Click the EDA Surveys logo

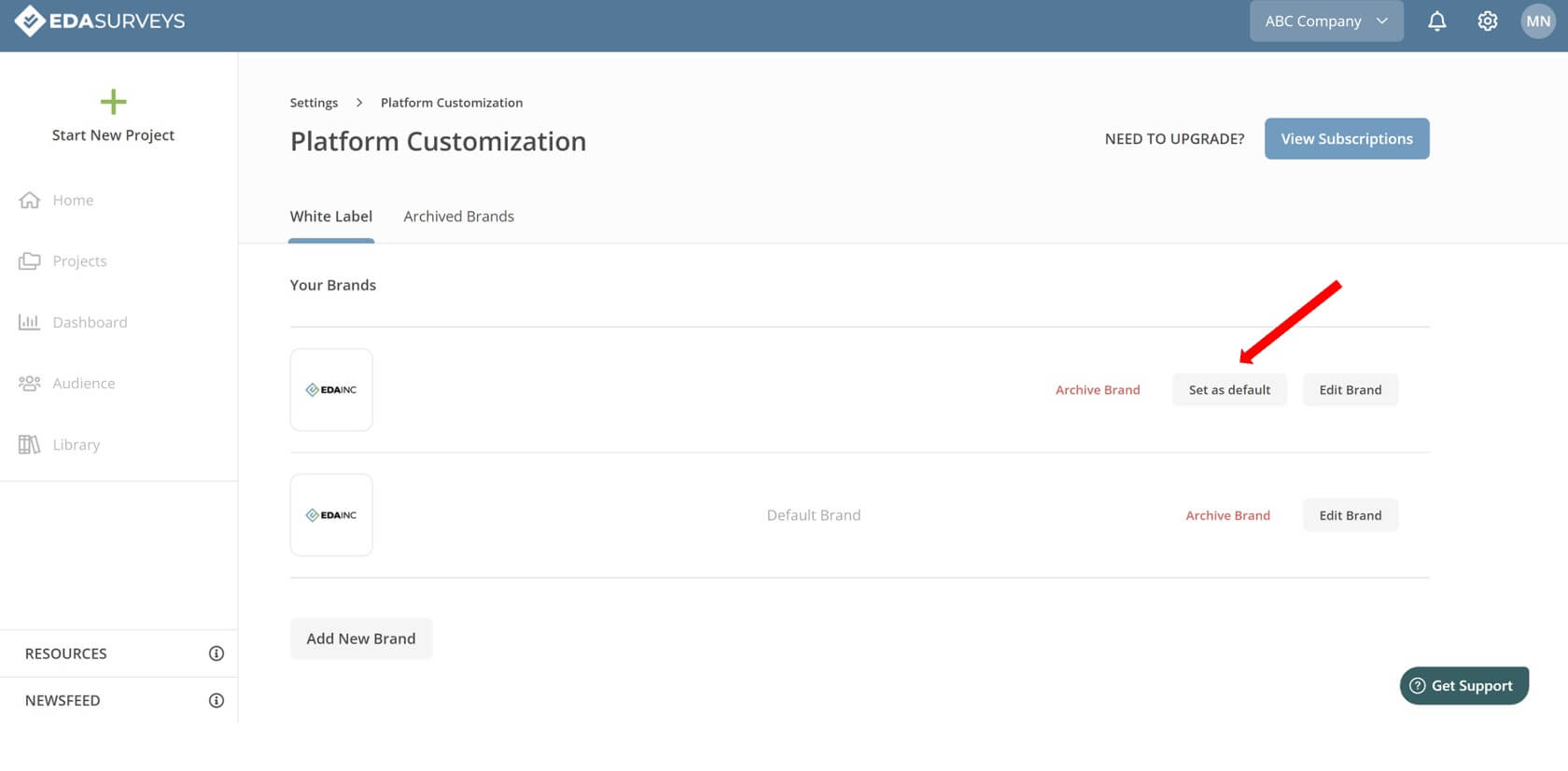(100, 21)
